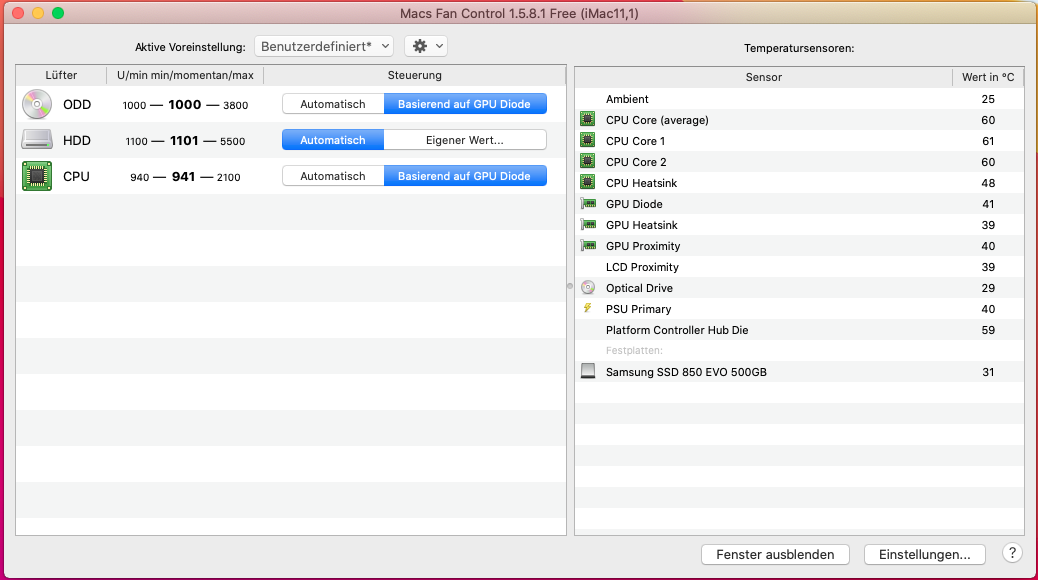The image size is (1038, 580).
Task: Click the CPU Heatsink chip icon
Action: tap(587, 182)
